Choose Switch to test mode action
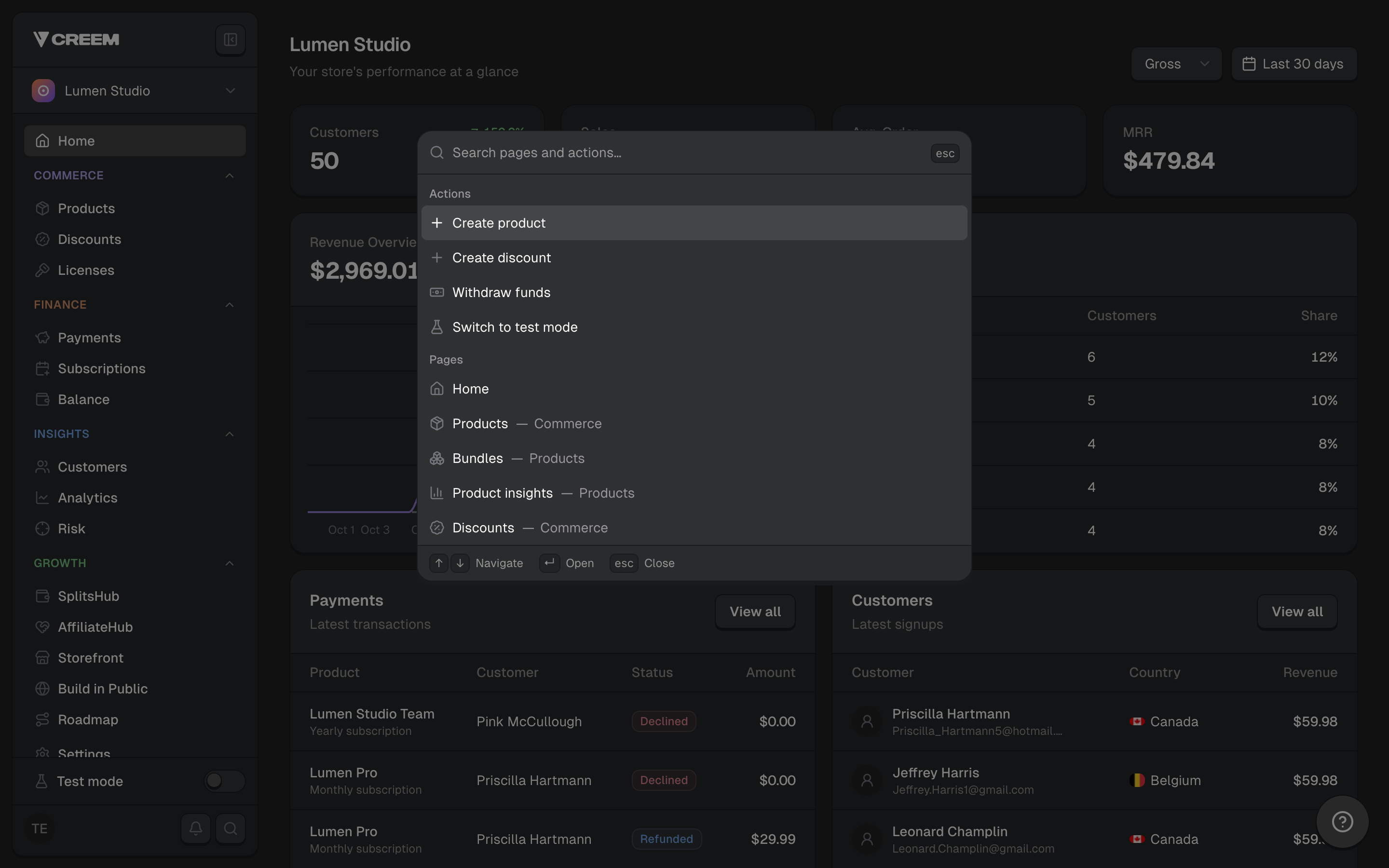 pos(694,327)
